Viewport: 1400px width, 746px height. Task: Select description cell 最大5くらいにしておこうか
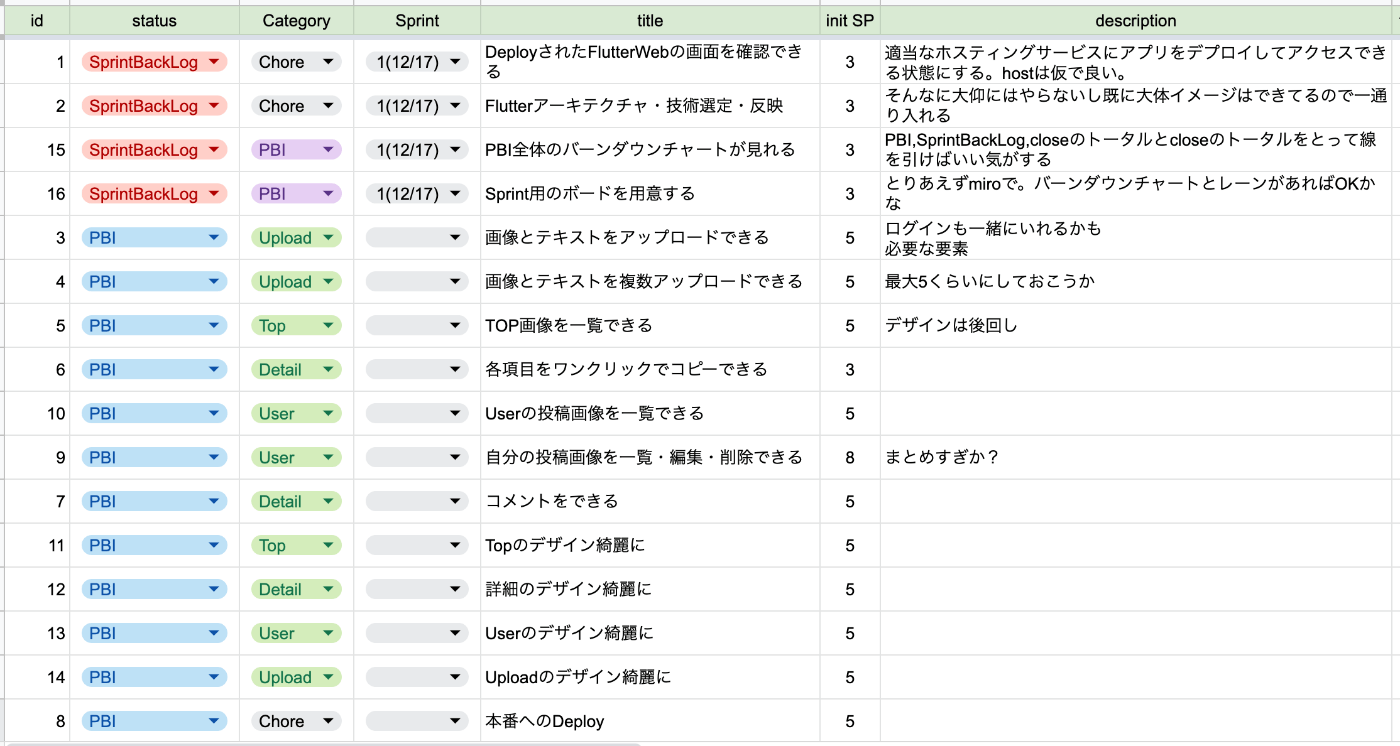click(1136, 282)
